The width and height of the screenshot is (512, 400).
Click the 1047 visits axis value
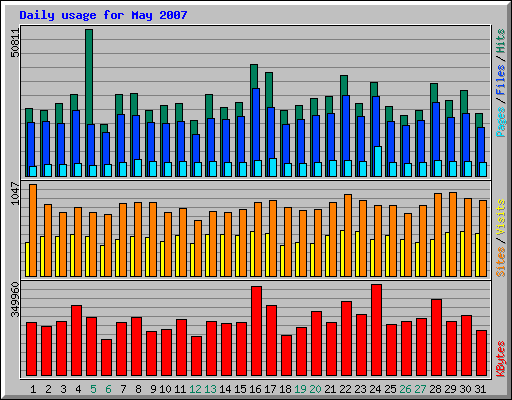tap(15, 193)
